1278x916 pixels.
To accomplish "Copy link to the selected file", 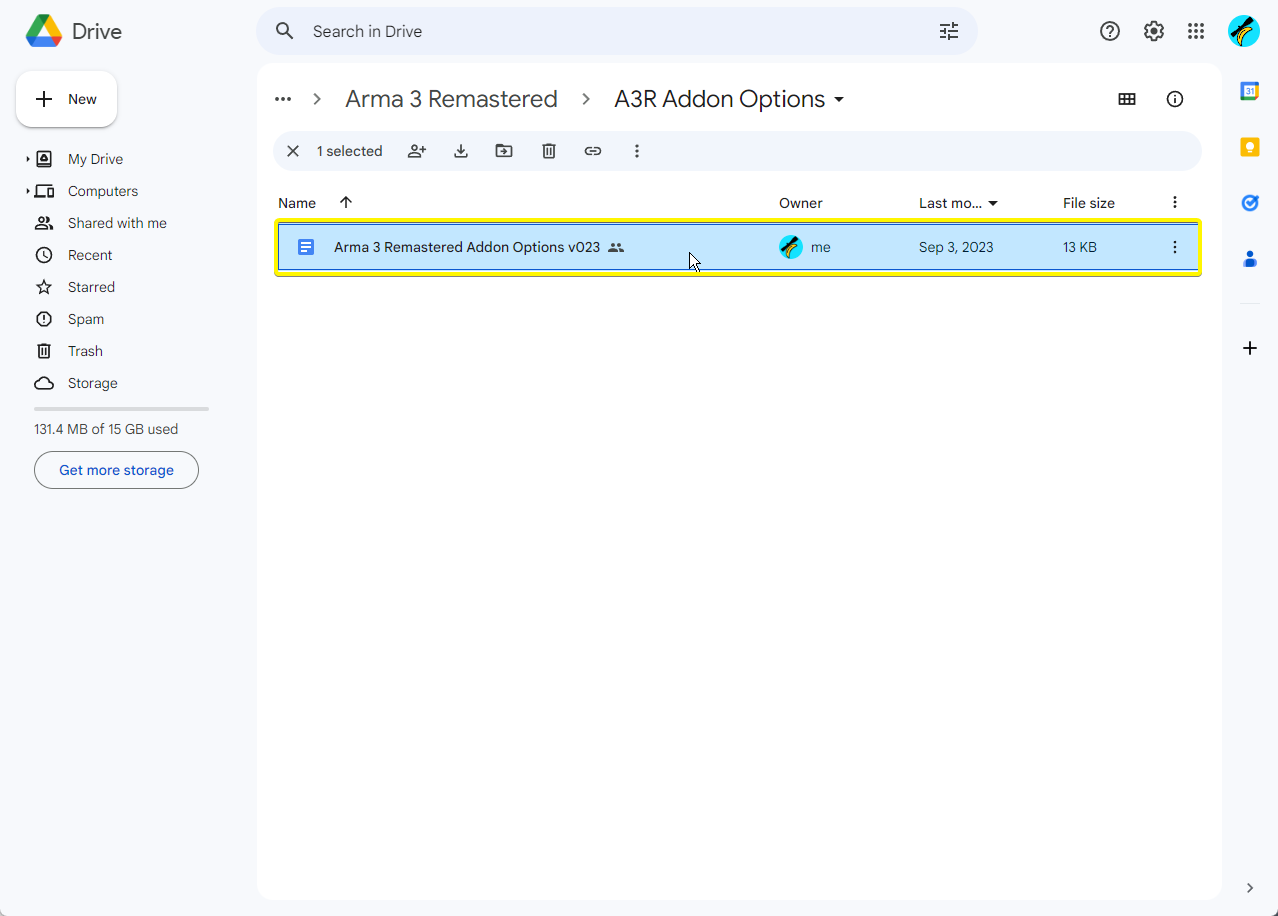I will coord(593,151).
